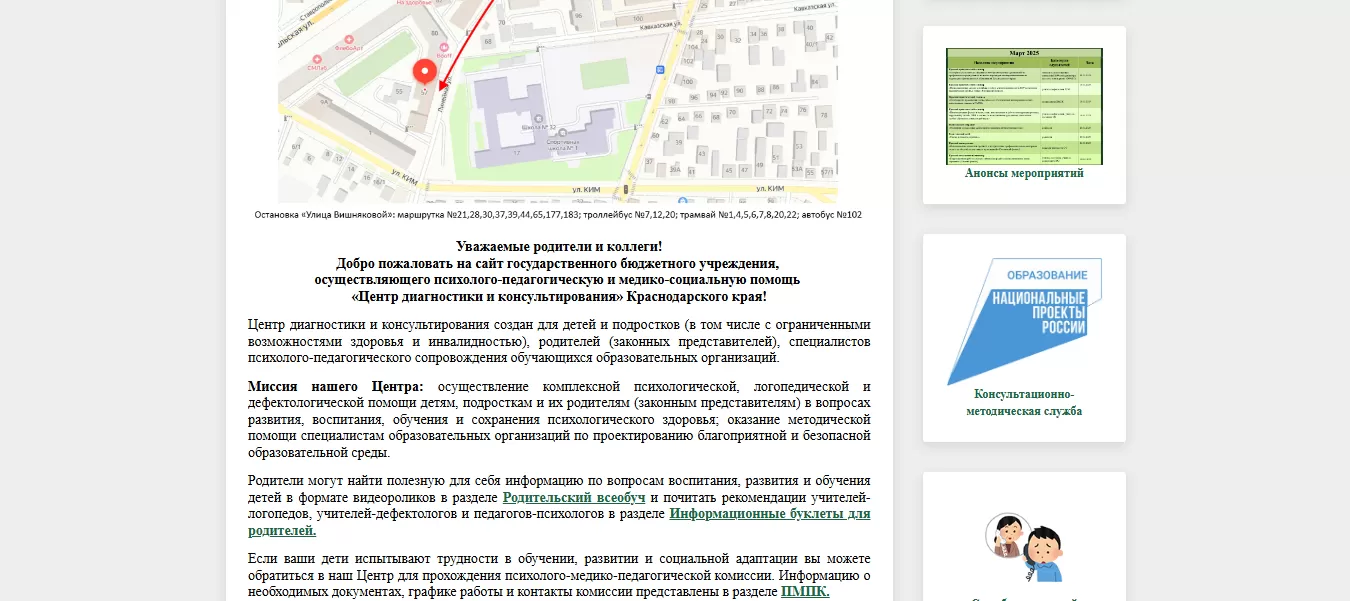
Task: Click the red arrow's tip on the map
Action: [440, 89]
